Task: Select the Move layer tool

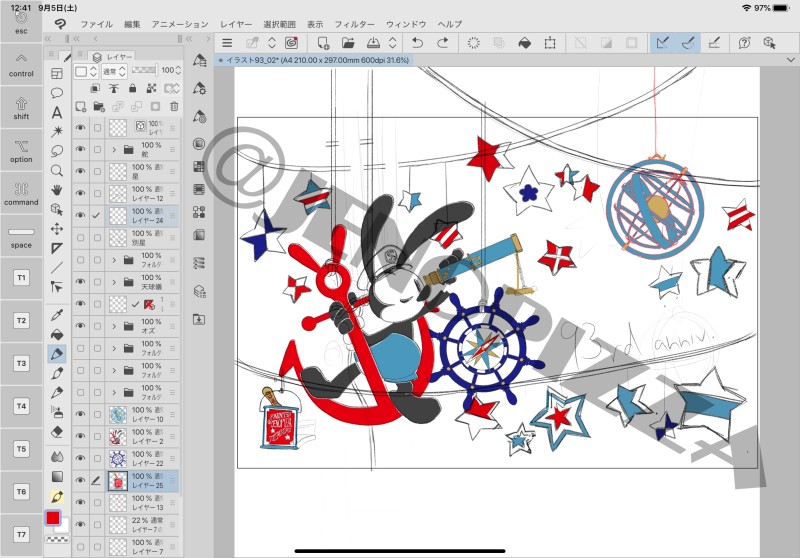Action: (x=57, y=229)
